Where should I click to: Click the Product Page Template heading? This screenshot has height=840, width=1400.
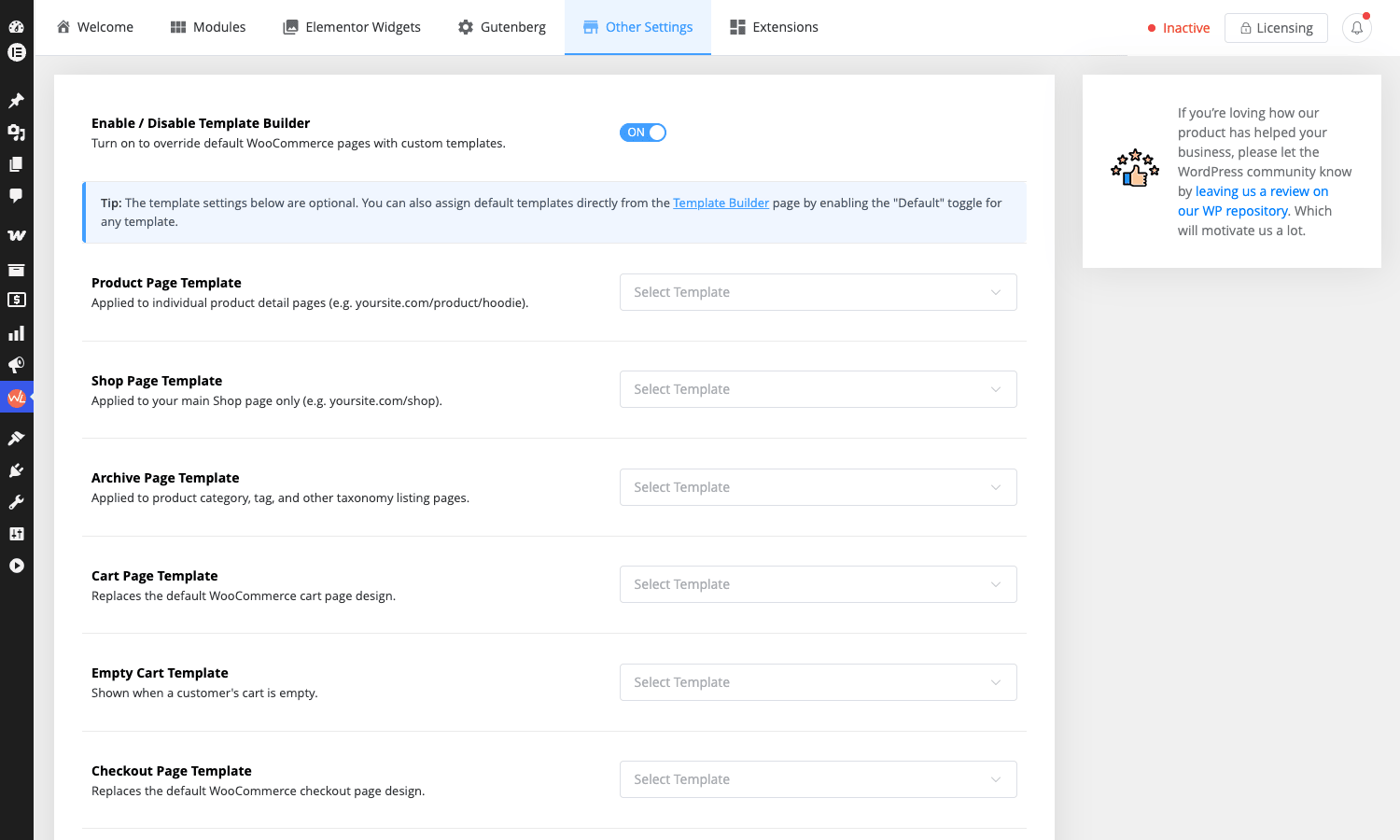166,283
